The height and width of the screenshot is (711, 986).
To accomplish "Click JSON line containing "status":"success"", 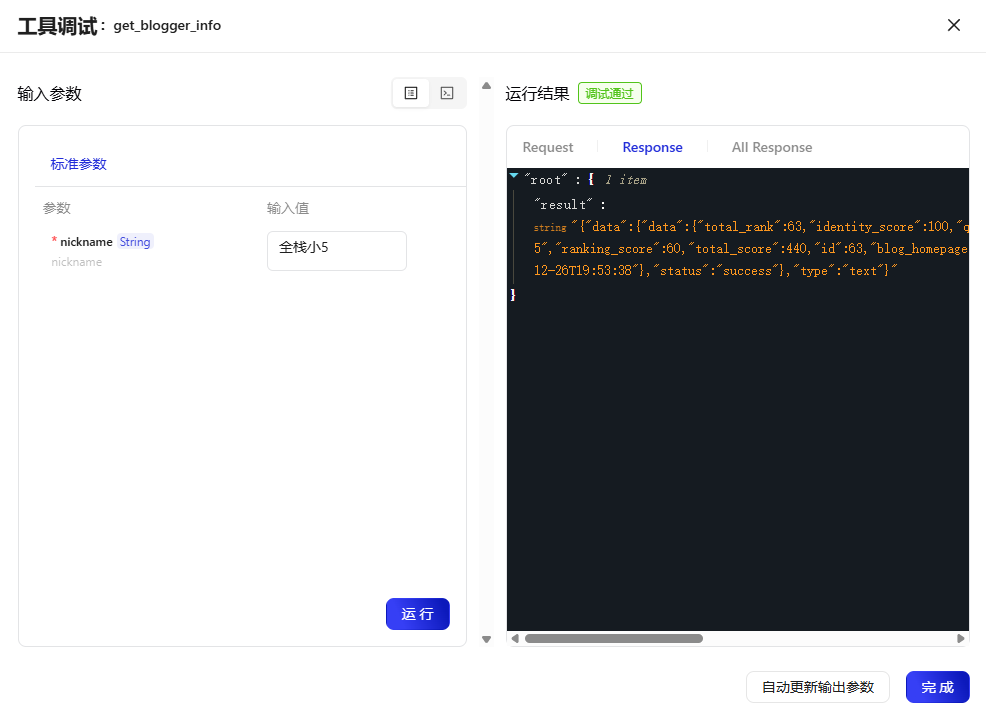I will pyautogui.click(x=716, y=270).
